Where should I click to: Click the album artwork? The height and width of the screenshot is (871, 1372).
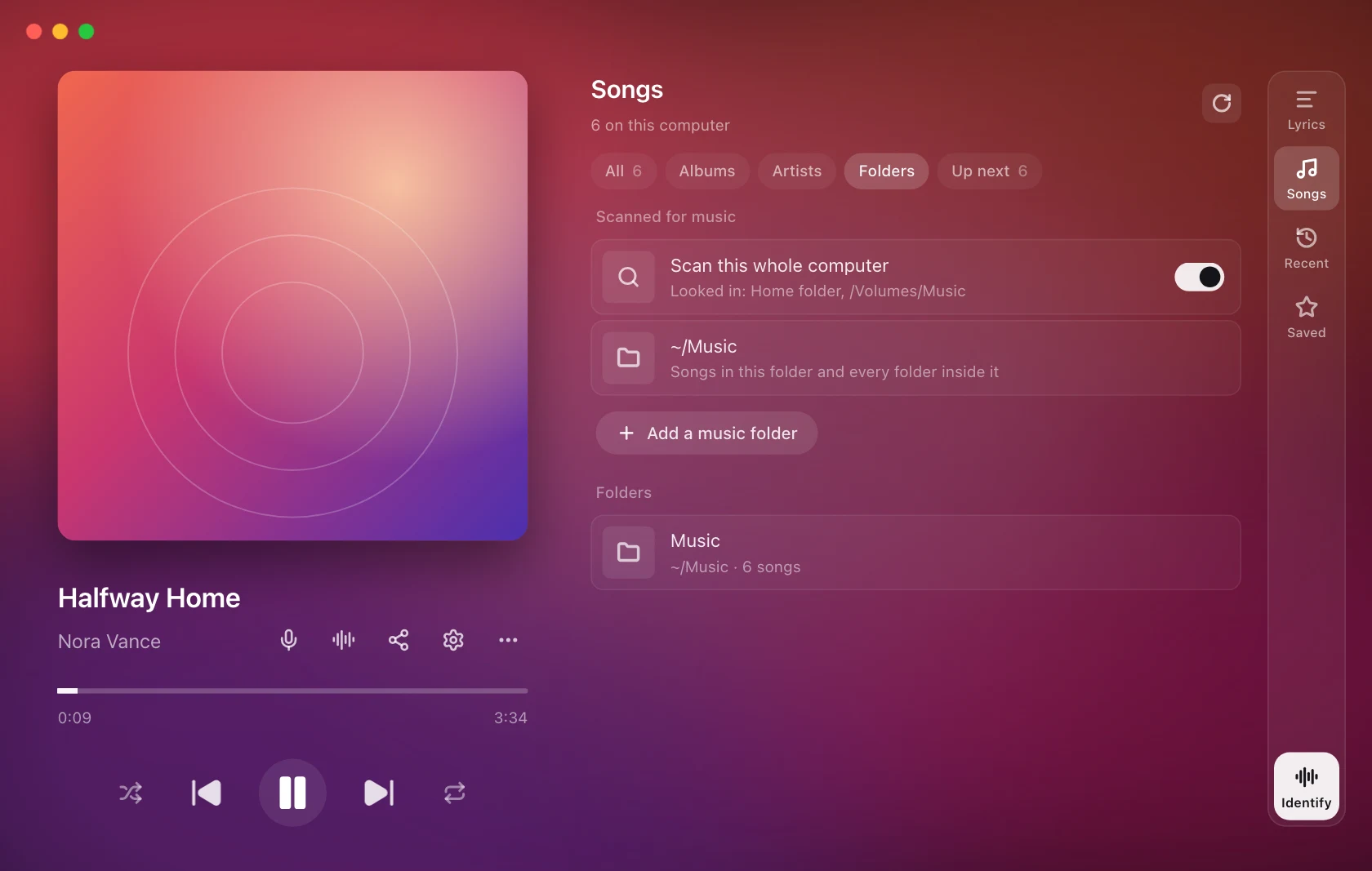(292, 305)
